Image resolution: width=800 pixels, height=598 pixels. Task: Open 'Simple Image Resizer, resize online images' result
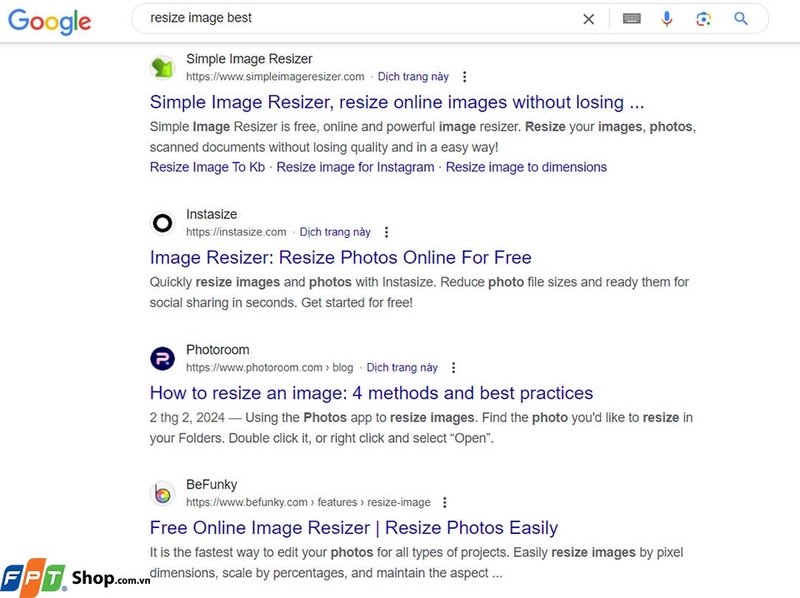[x=397, y=102]
